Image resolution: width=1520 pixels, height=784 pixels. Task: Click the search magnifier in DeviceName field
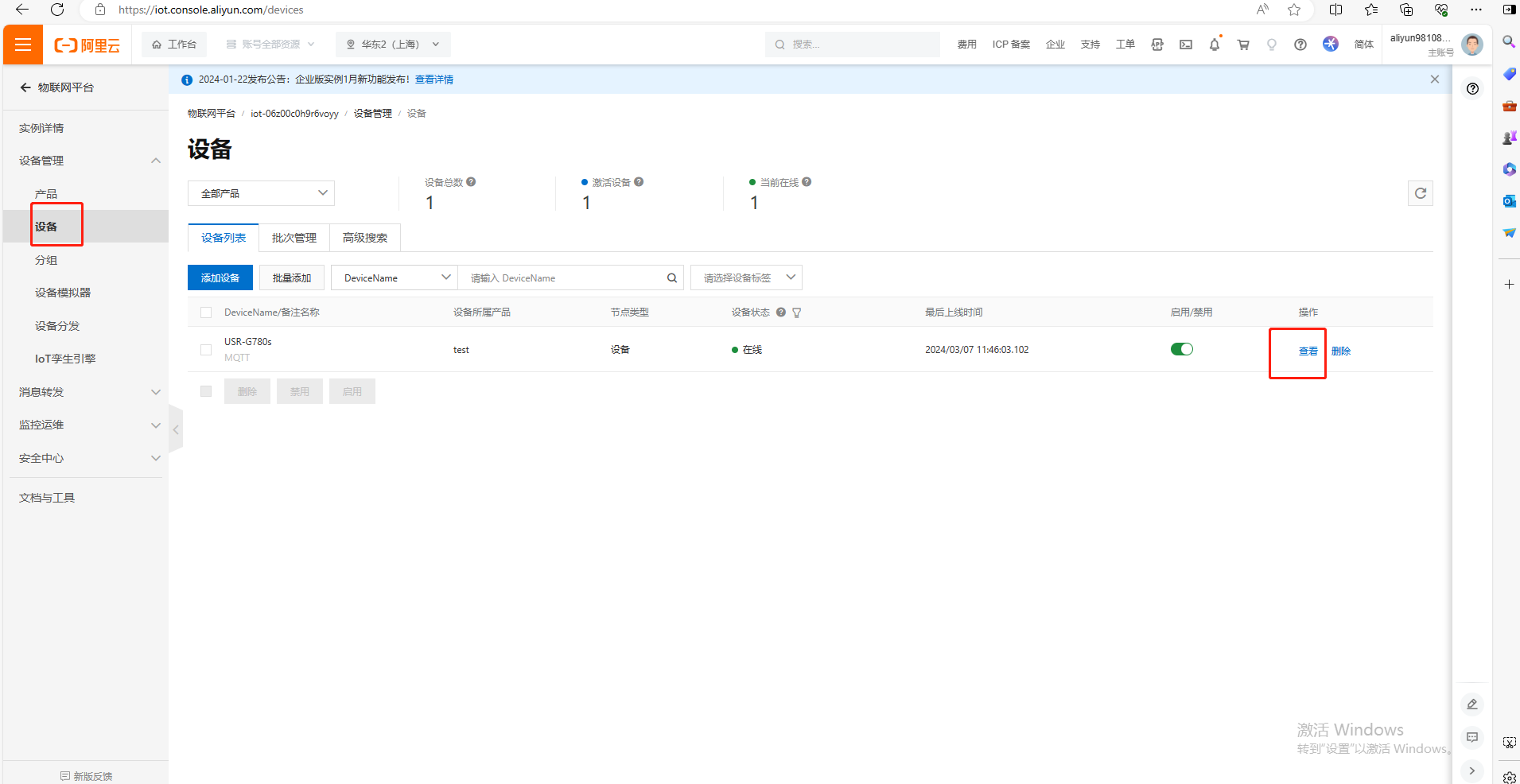(x=671, y=278)
